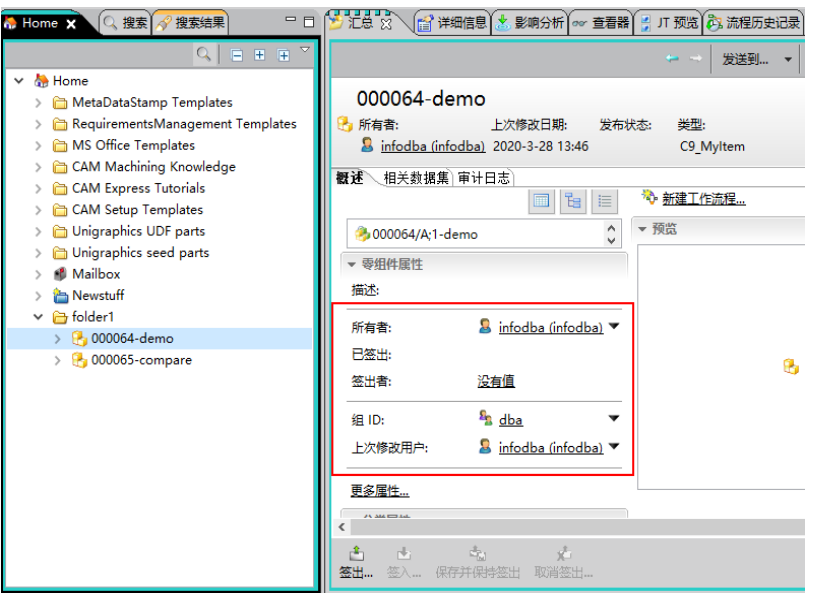Viewport: 821px width, 600px height.
Task: Switch to table view using its toolbar icon
Action: (x=541, y=200)
